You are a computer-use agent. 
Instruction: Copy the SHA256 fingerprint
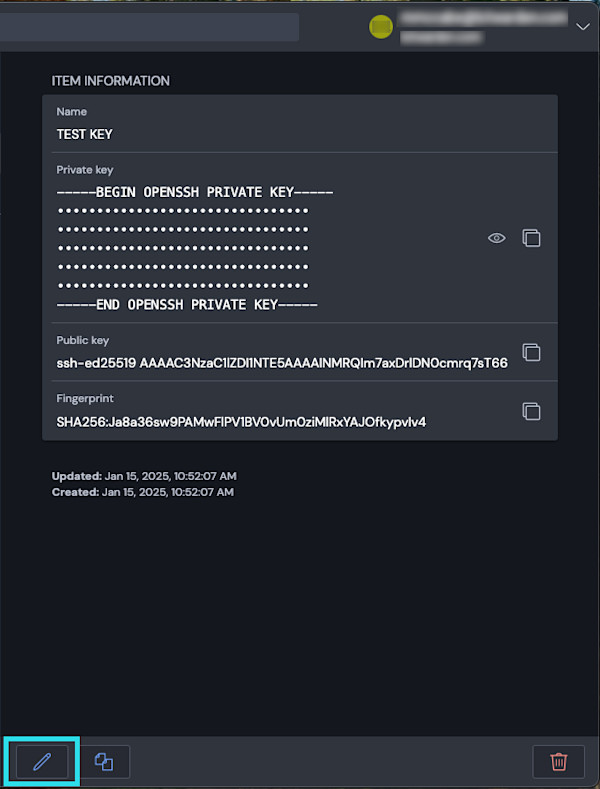tap(532, 411)
